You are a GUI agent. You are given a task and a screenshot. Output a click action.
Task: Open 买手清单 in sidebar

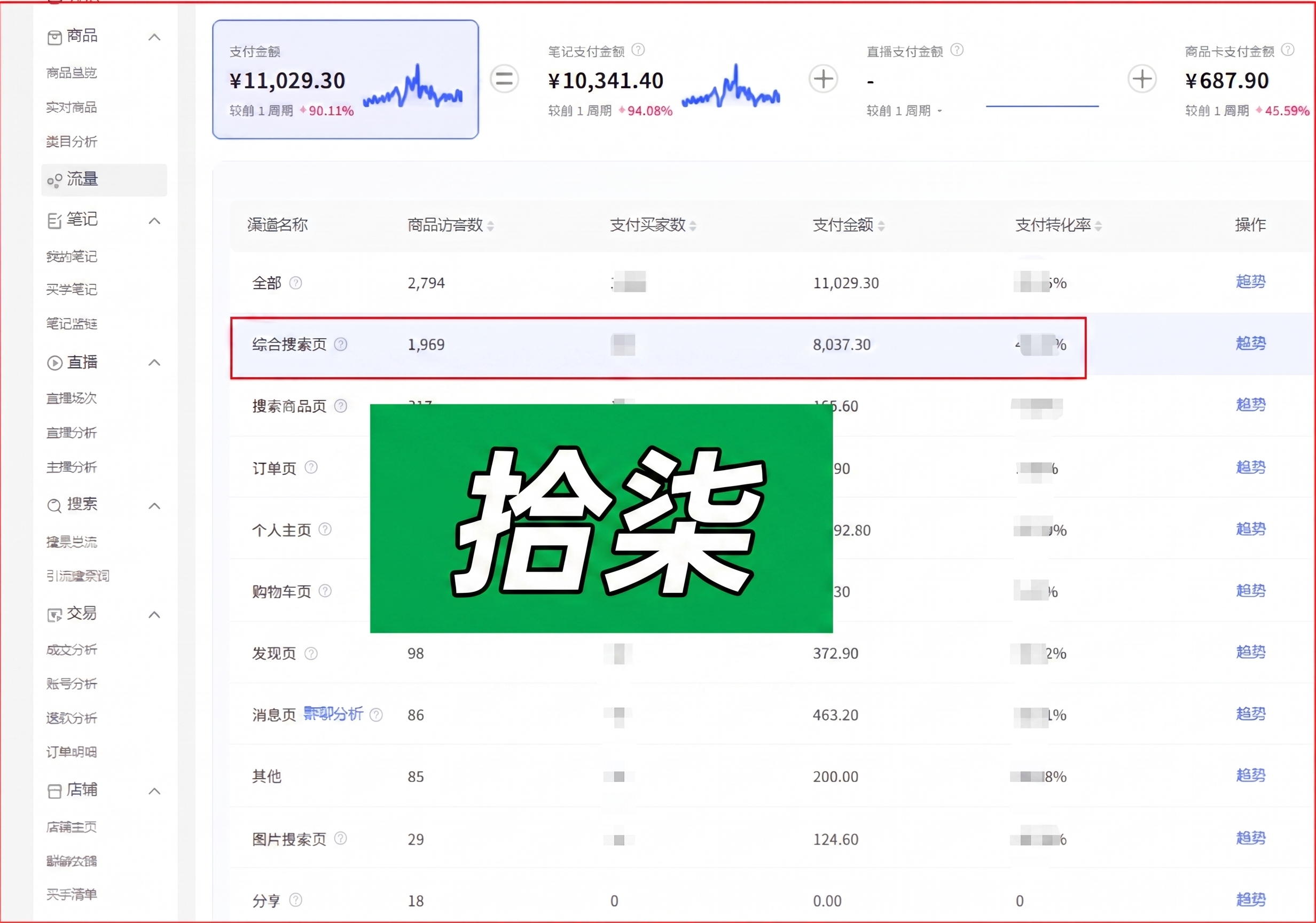pyautogui.click(x=72, y=894)
